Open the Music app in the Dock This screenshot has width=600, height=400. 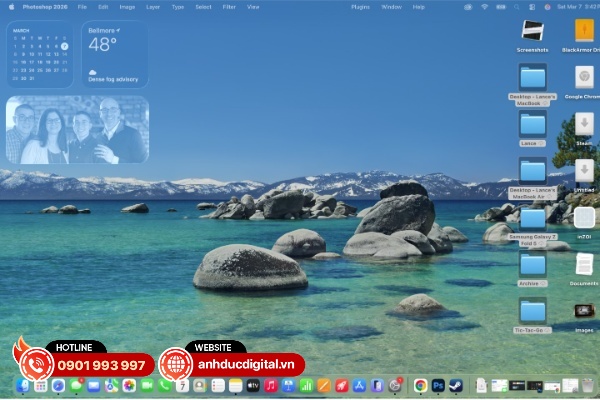pos(271,386)
